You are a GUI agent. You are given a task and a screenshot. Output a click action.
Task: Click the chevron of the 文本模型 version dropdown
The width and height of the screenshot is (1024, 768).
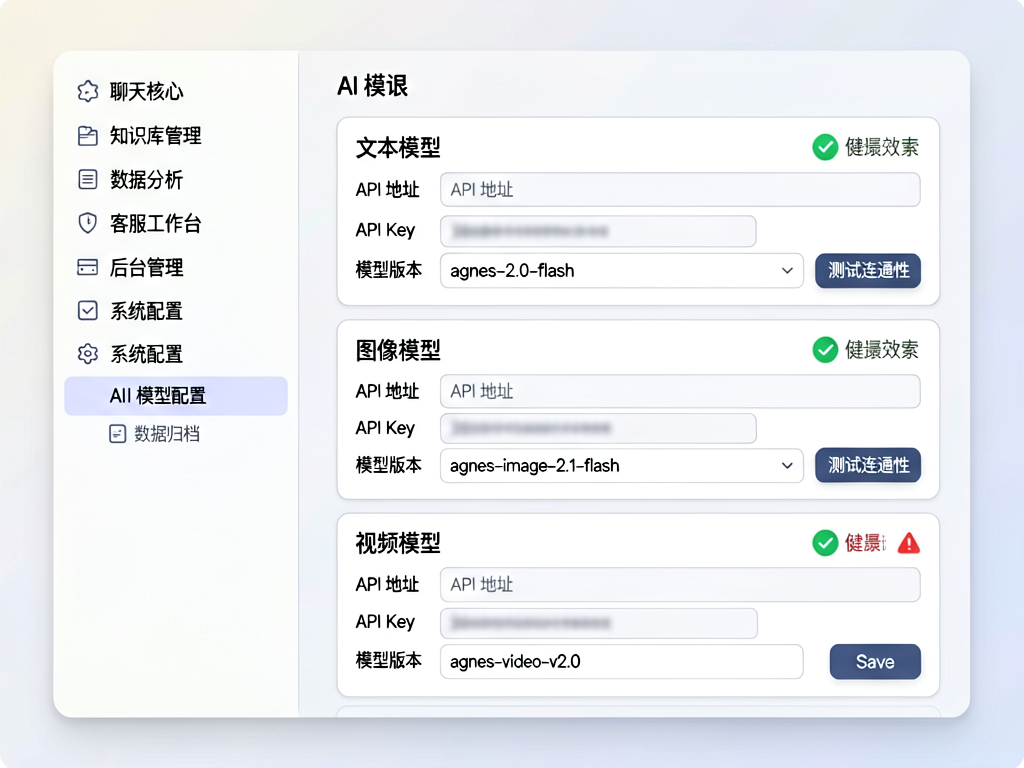point(788,270)
